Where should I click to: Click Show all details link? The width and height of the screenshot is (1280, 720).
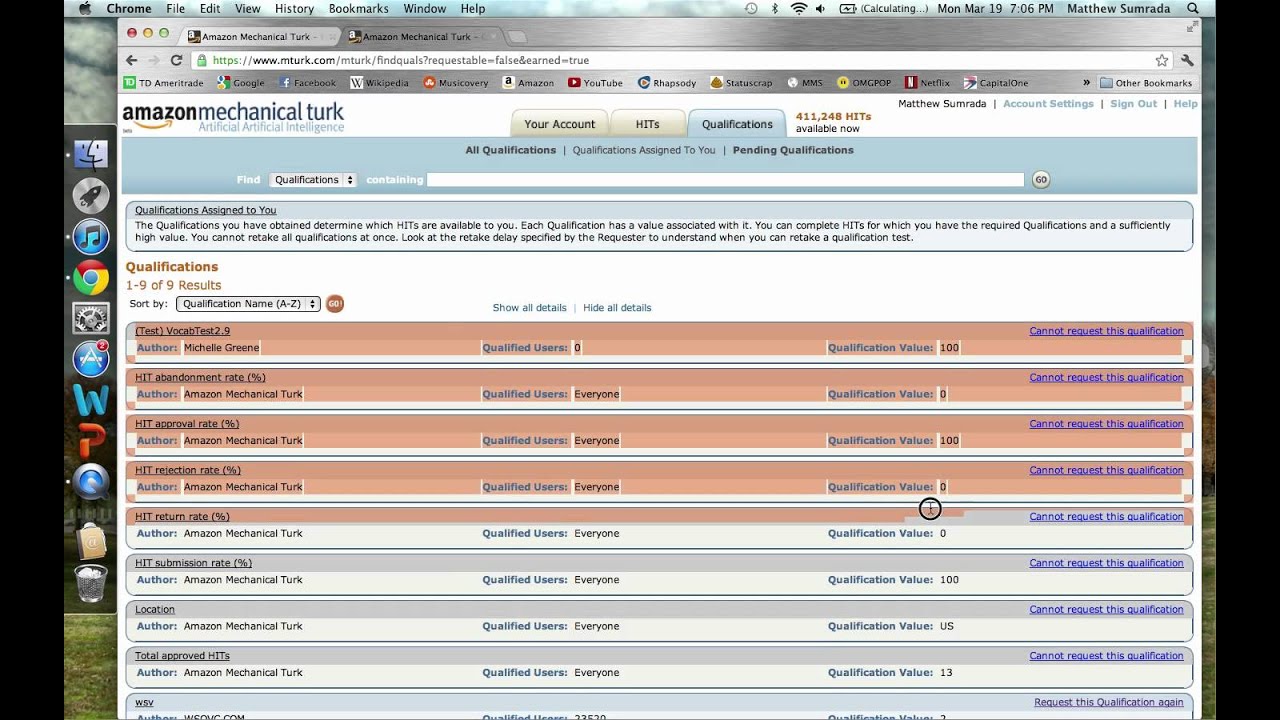pyautogui.click(x=529, y=308)
